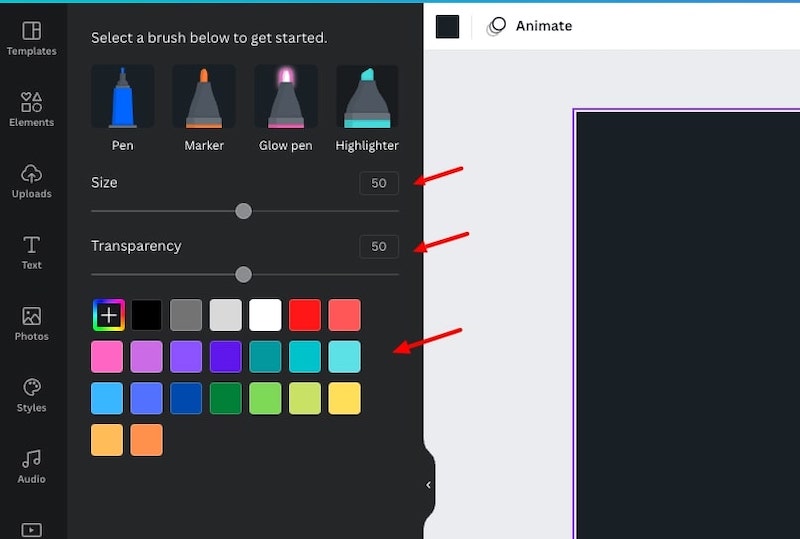The height and width of the screenshot is (539, 800).
Task: Pick the coral red color swatch
Action: click(x=344, y=315)
